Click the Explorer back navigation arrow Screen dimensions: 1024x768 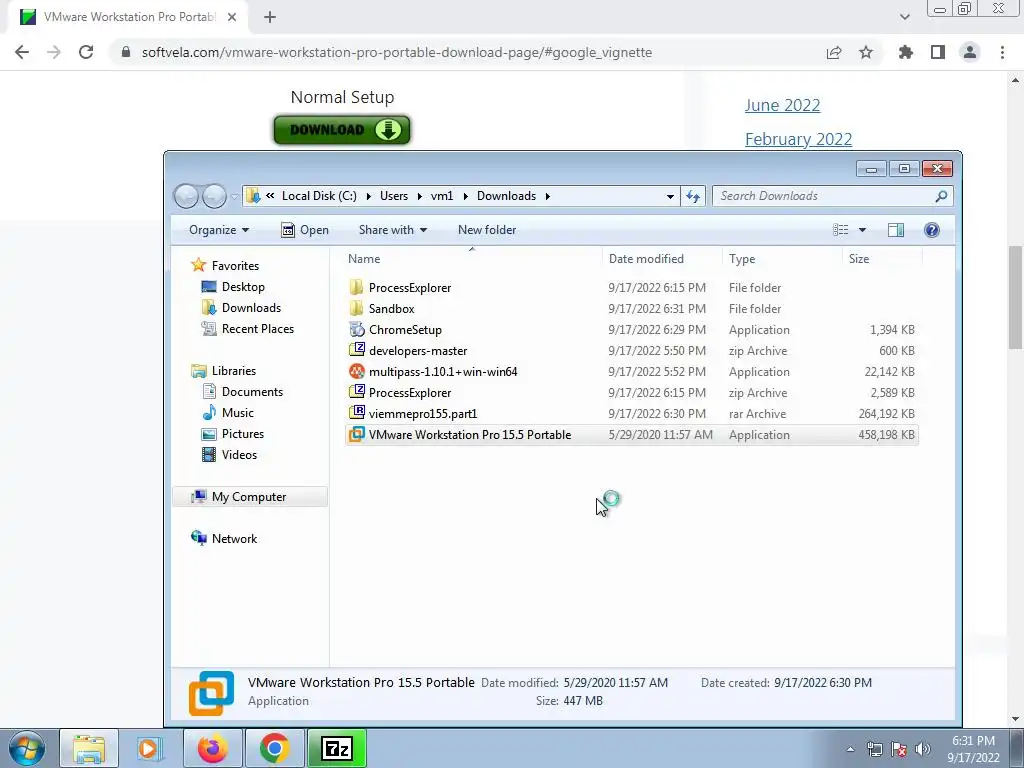point(186,196)
